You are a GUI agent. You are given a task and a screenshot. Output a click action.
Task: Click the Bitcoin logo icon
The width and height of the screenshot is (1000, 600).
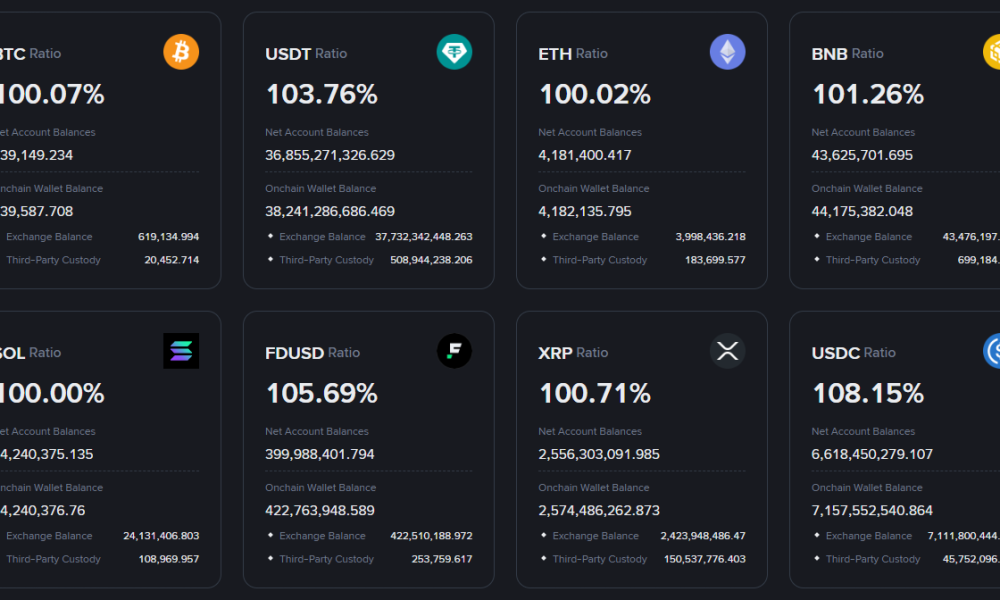[x=181, y=52]
